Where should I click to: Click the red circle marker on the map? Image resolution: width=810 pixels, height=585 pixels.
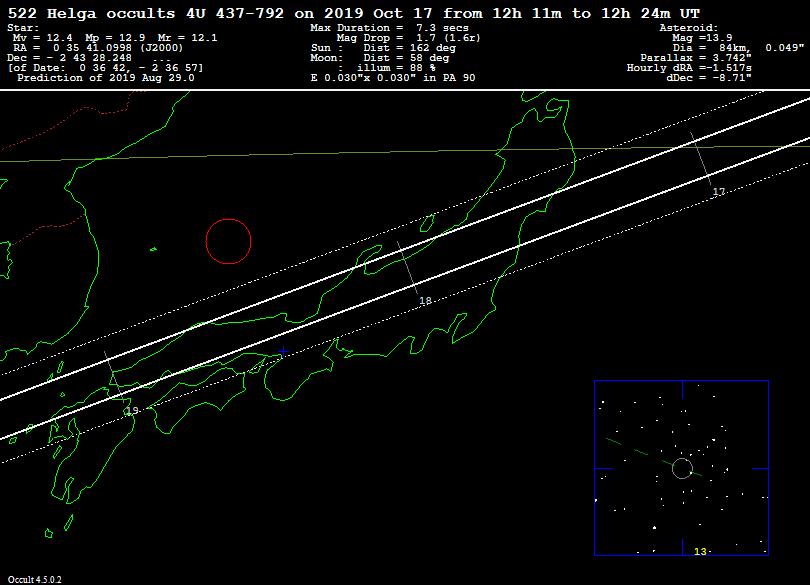point(228,241)
